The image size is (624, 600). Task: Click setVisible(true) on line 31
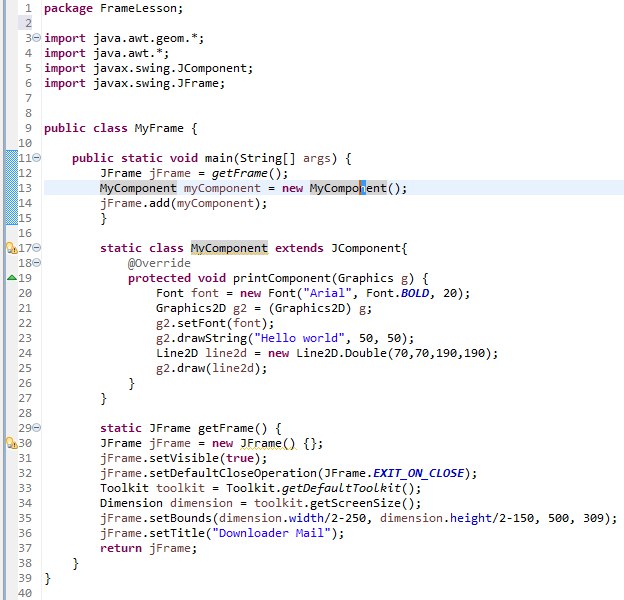pos(205,458)
